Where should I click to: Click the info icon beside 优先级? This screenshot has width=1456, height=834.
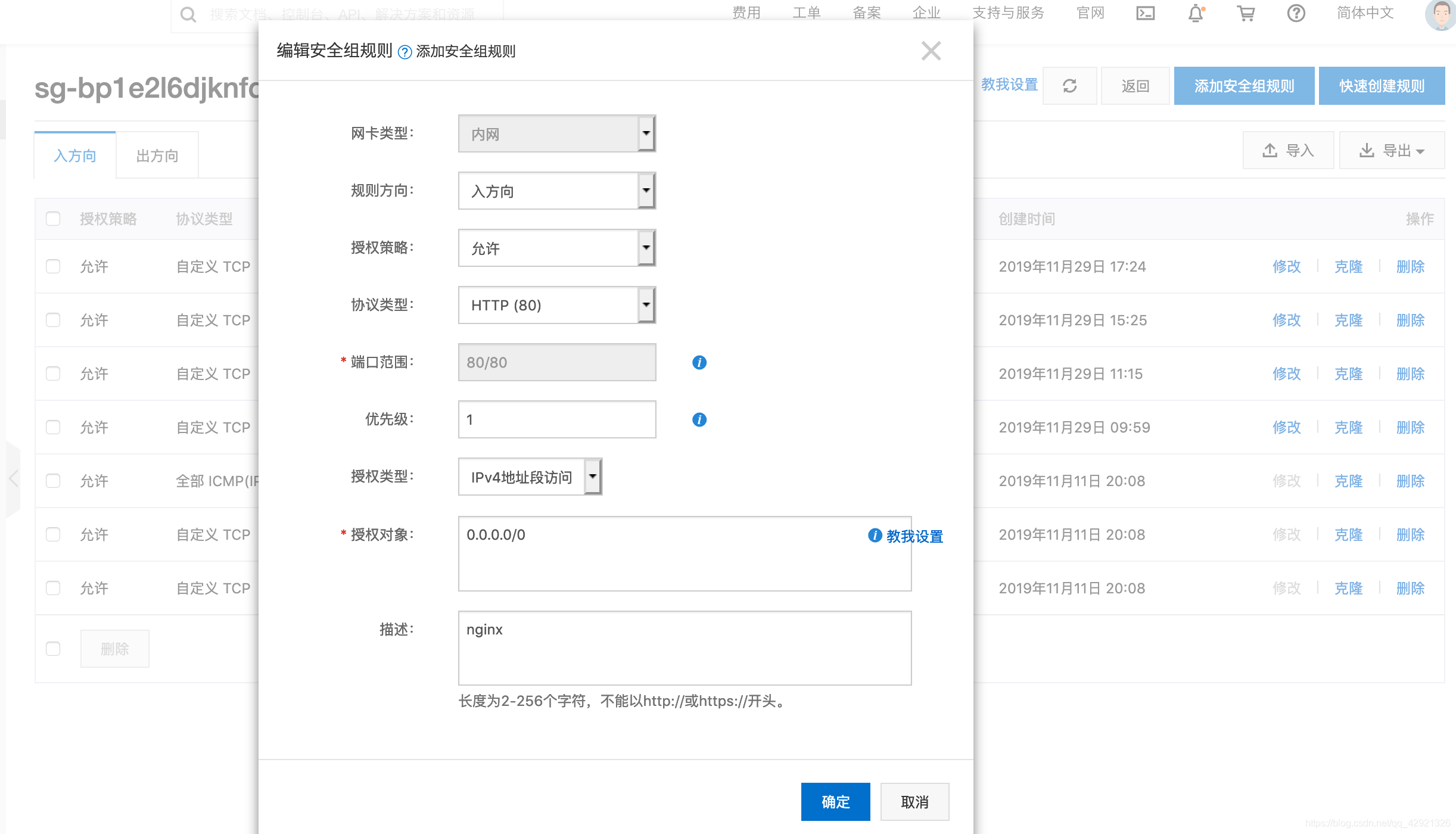click(x=699, y=419)
